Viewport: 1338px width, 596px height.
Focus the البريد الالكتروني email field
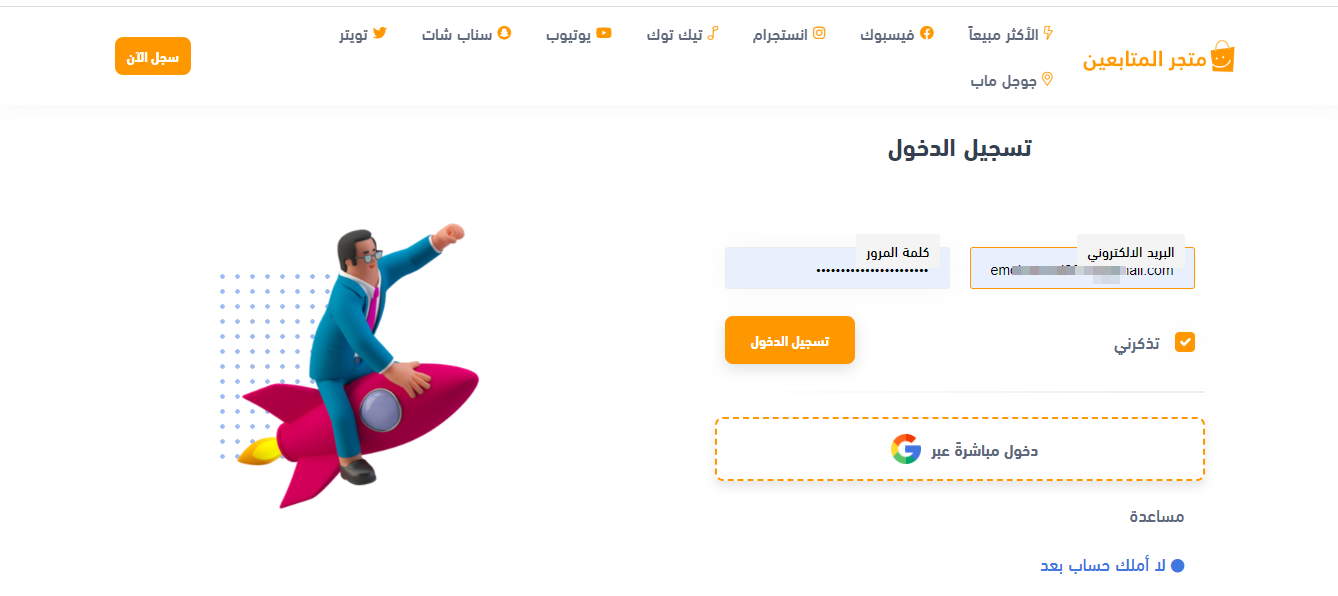(1082, 268)
